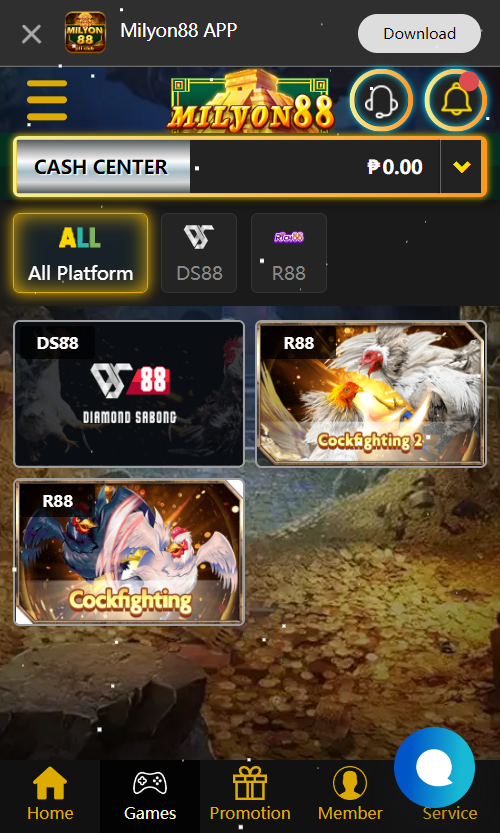Launch the R88 Cockfighting game

(x=129, y=552)
